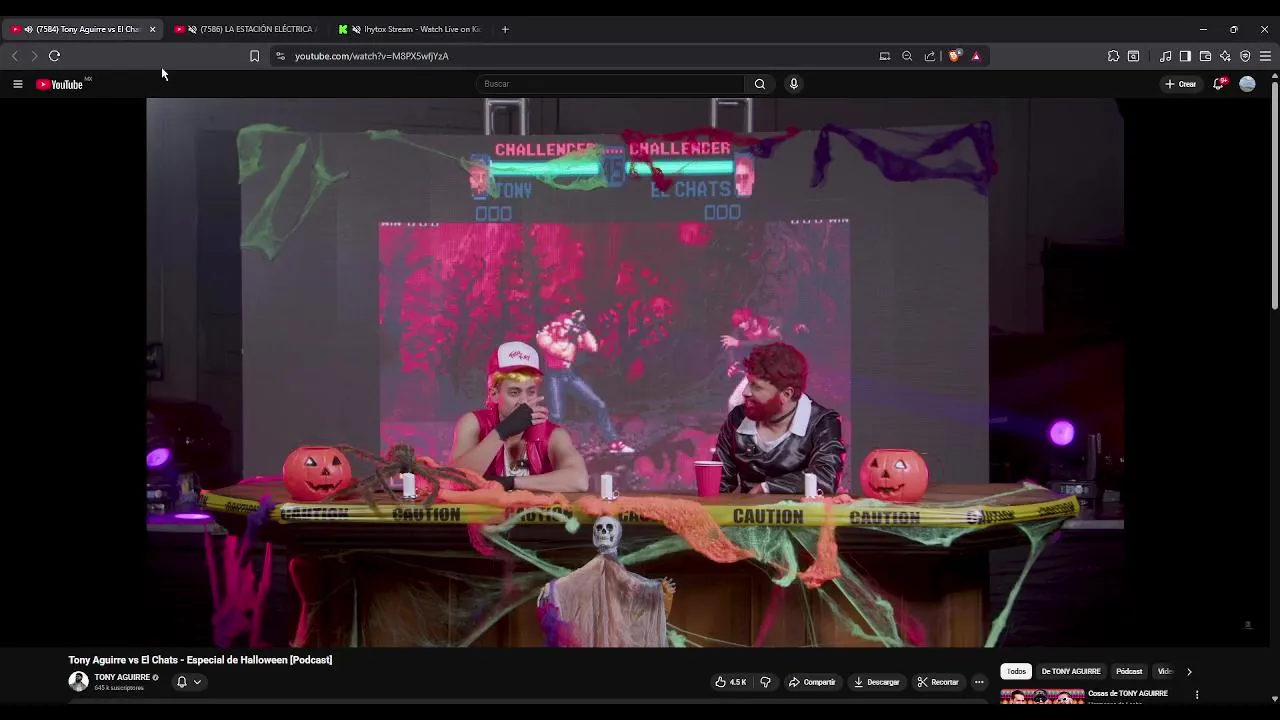Unmute LA ESTACIÓN ELÉCTRICA tab
1280x720 pixels.
(192, 29)
